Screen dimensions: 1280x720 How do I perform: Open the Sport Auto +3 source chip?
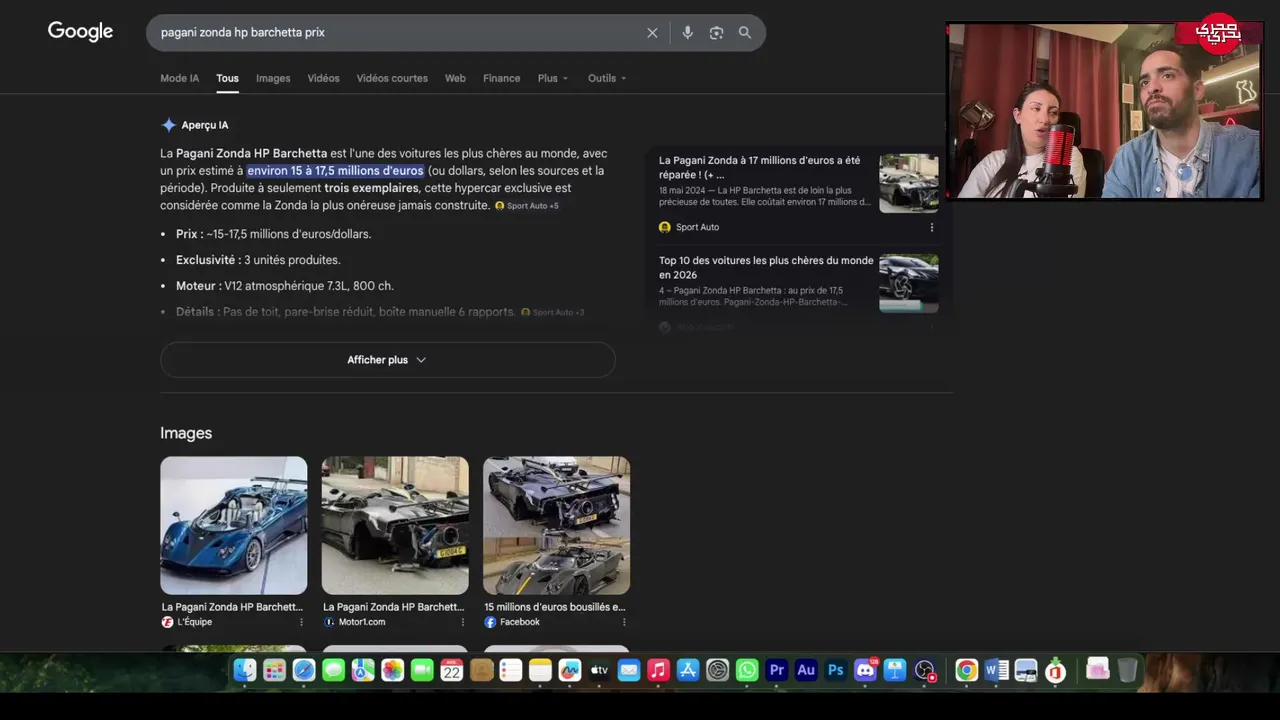tap(553, 312)
